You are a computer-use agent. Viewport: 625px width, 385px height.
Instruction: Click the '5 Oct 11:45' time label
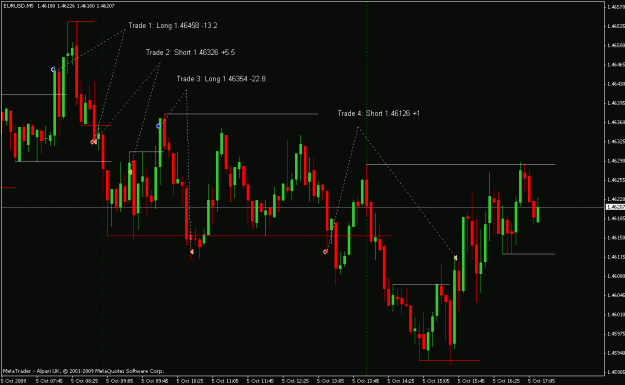coord(260,381)
